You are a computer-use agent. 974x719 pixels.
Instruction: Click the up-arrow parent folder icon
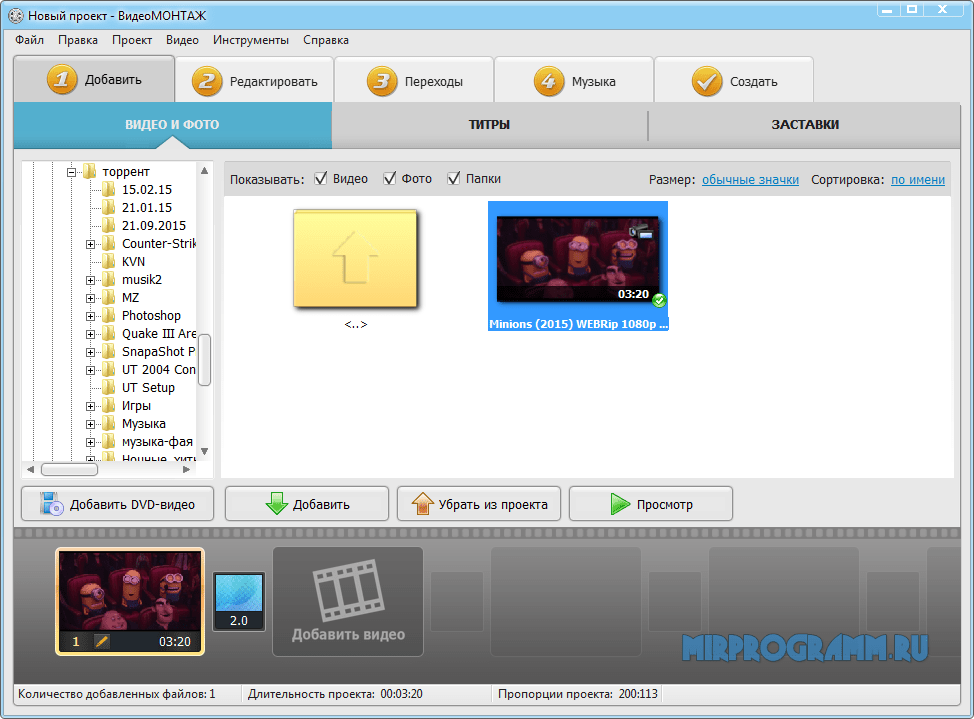(355, 259)
